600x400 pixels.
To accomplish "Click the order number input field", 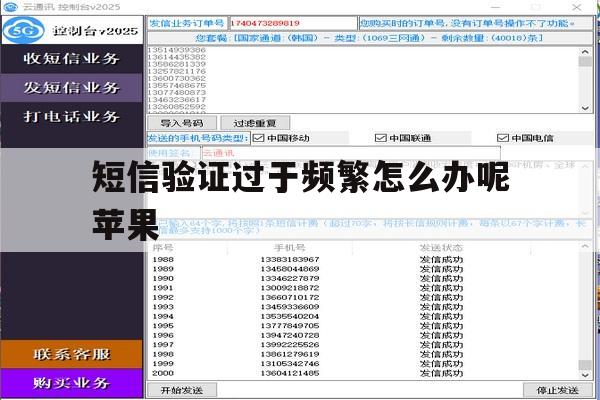I will tap(293, 23).
